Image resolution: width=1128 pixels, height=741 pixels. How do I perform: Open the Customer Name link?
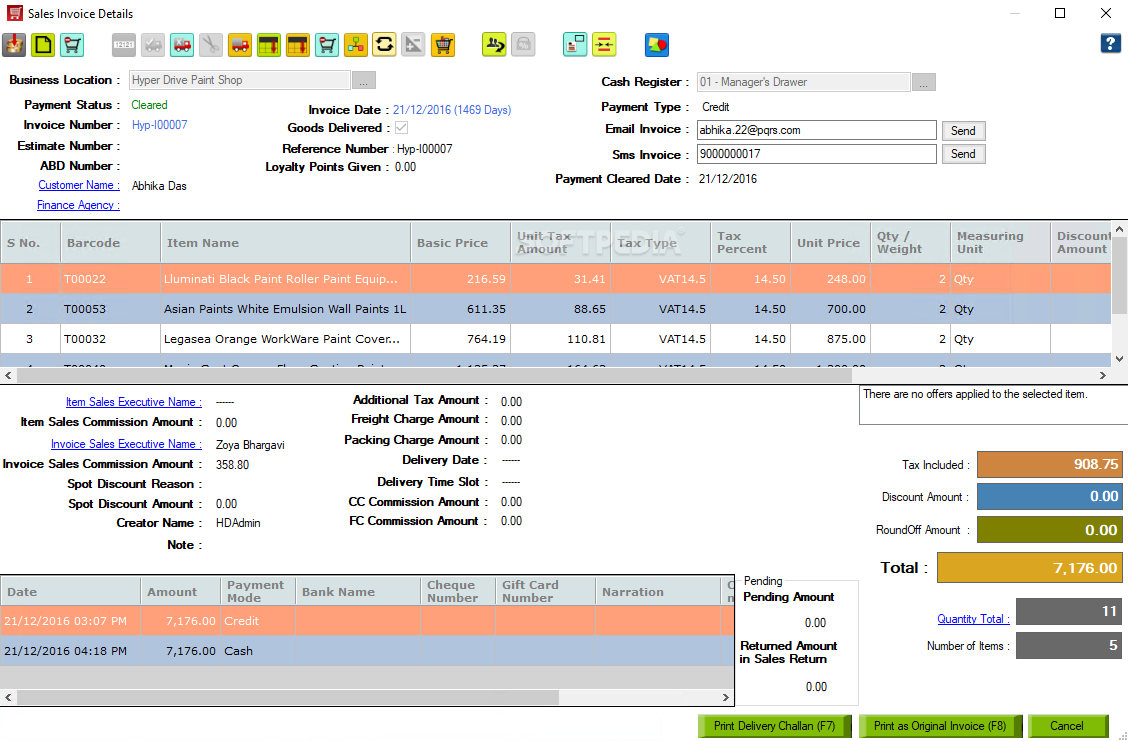79,185
